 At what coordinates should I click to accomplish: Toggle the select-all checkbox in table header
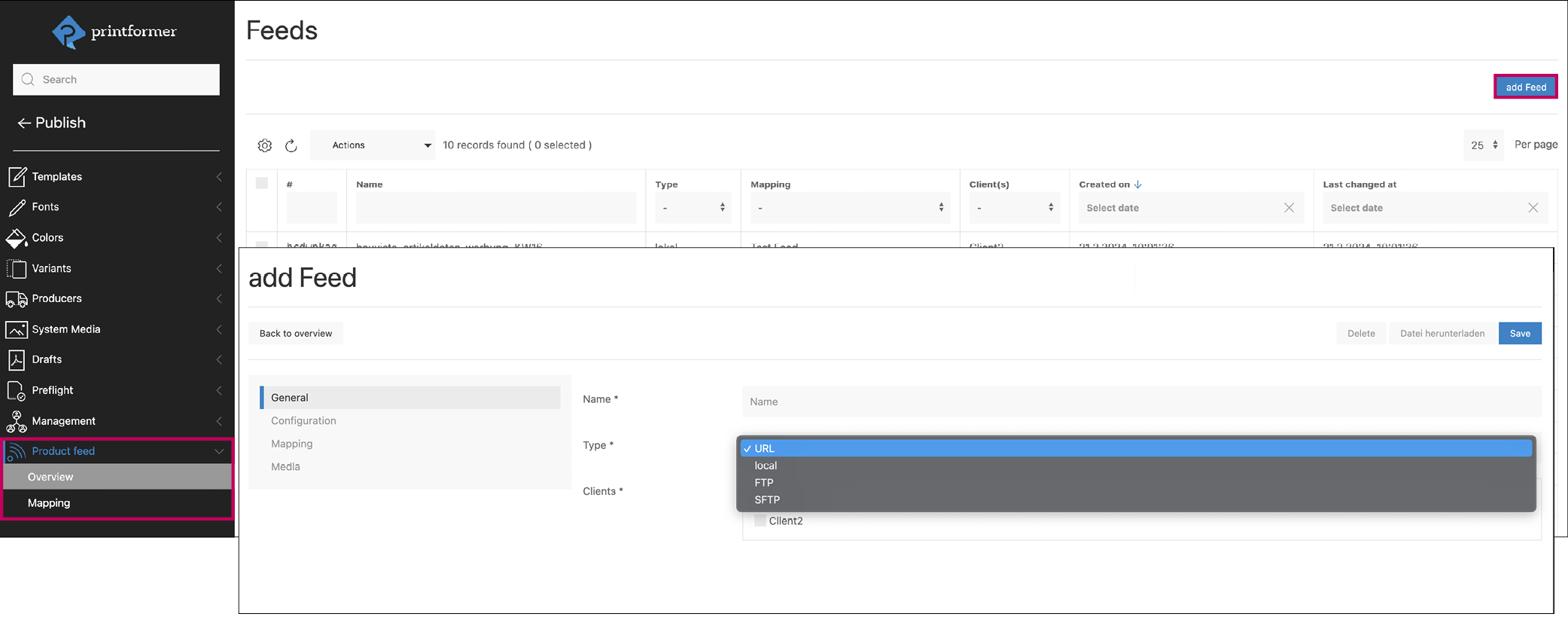262,183
